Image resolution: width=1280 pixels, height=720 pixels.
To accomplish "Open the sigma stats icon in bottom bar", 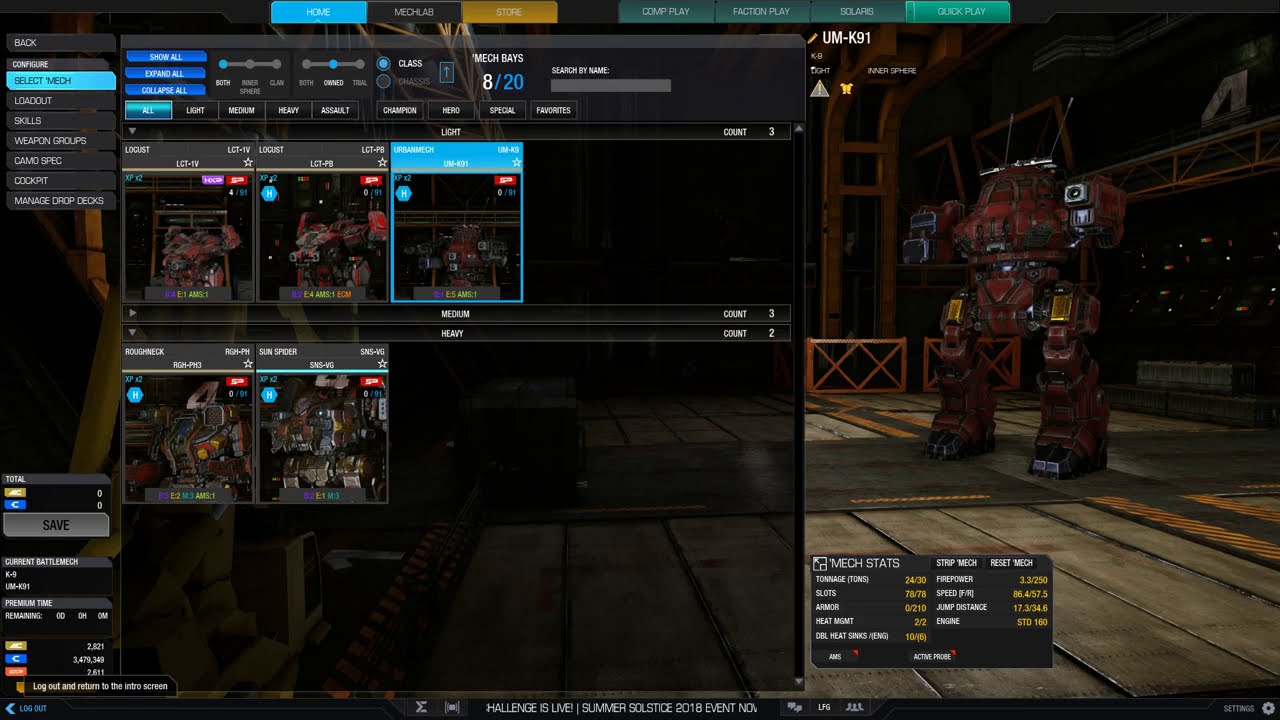I will coord(421,707).
